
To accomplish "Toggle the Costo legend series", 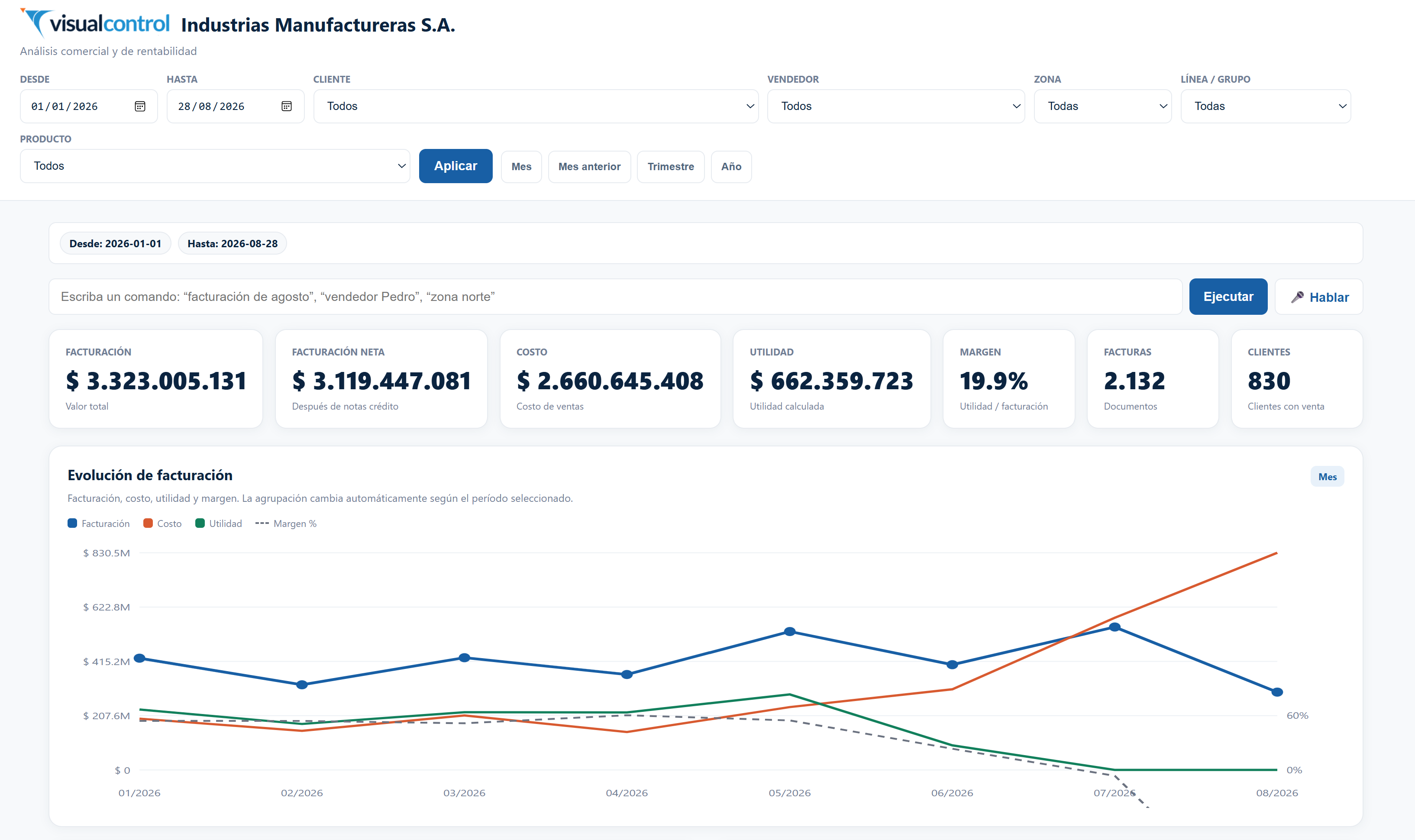I will (162, 523).
